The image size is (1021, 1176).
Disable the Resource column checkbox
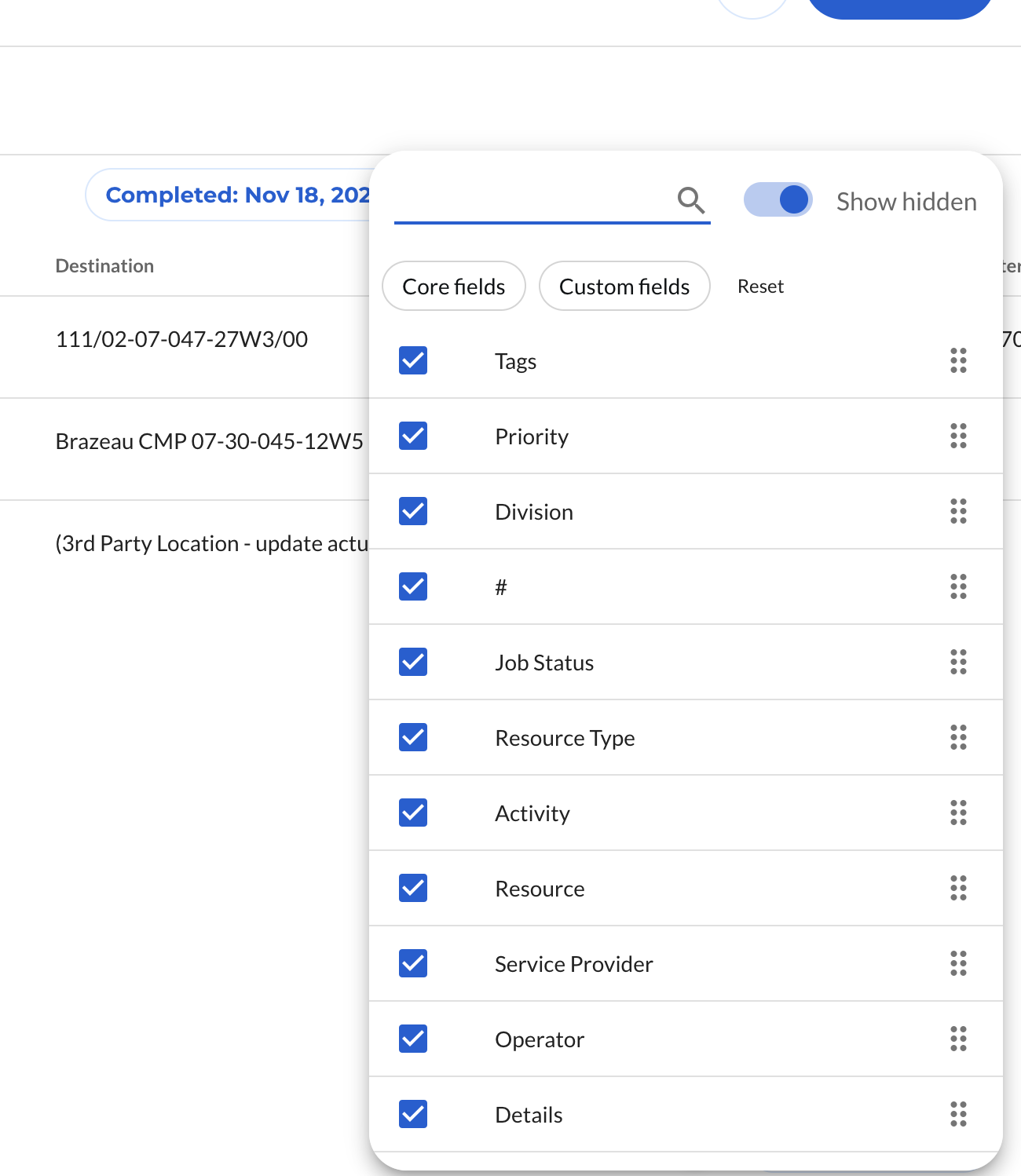pyautogui.click(x=413, y=889)
